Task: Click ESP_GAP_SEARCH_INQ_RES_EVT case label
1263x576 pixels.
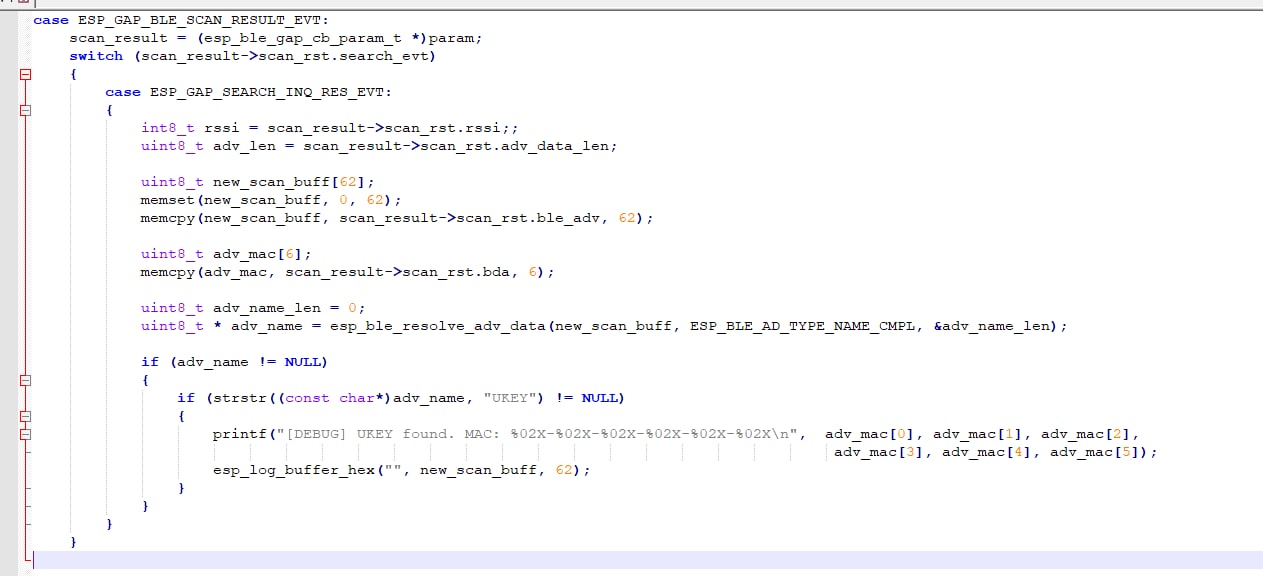Action: pyautogui.click(x=267, y=92)
